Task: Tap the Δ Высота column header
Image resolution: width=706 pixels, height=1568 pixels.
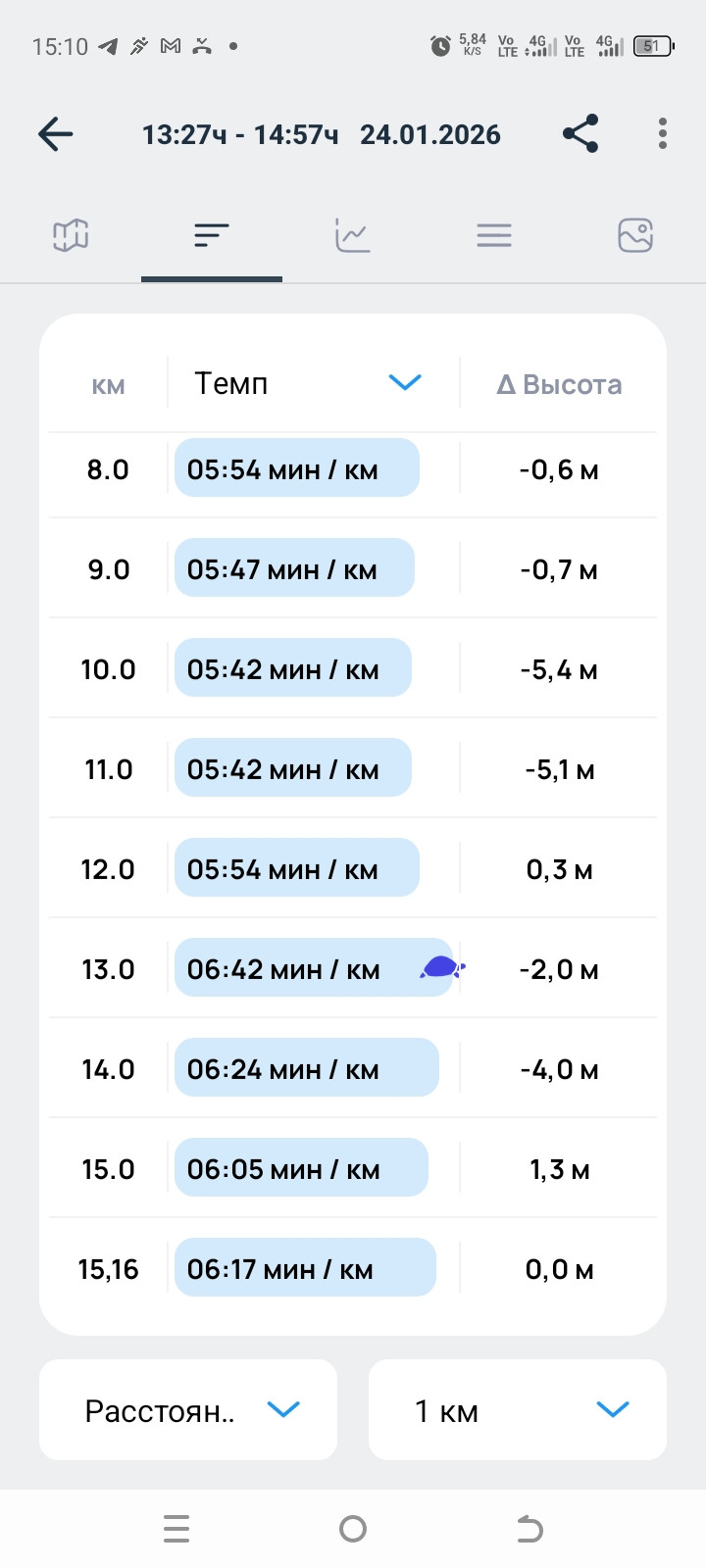Action: coord(559,384)
